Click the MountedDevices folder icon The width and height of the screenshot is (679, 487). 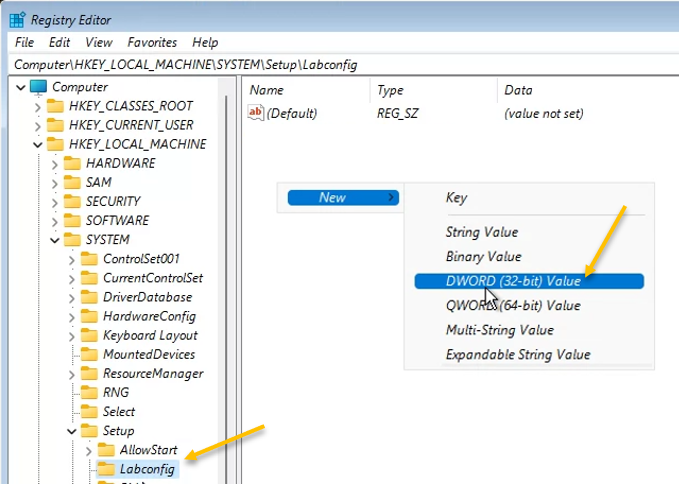(x=89, y=354)
